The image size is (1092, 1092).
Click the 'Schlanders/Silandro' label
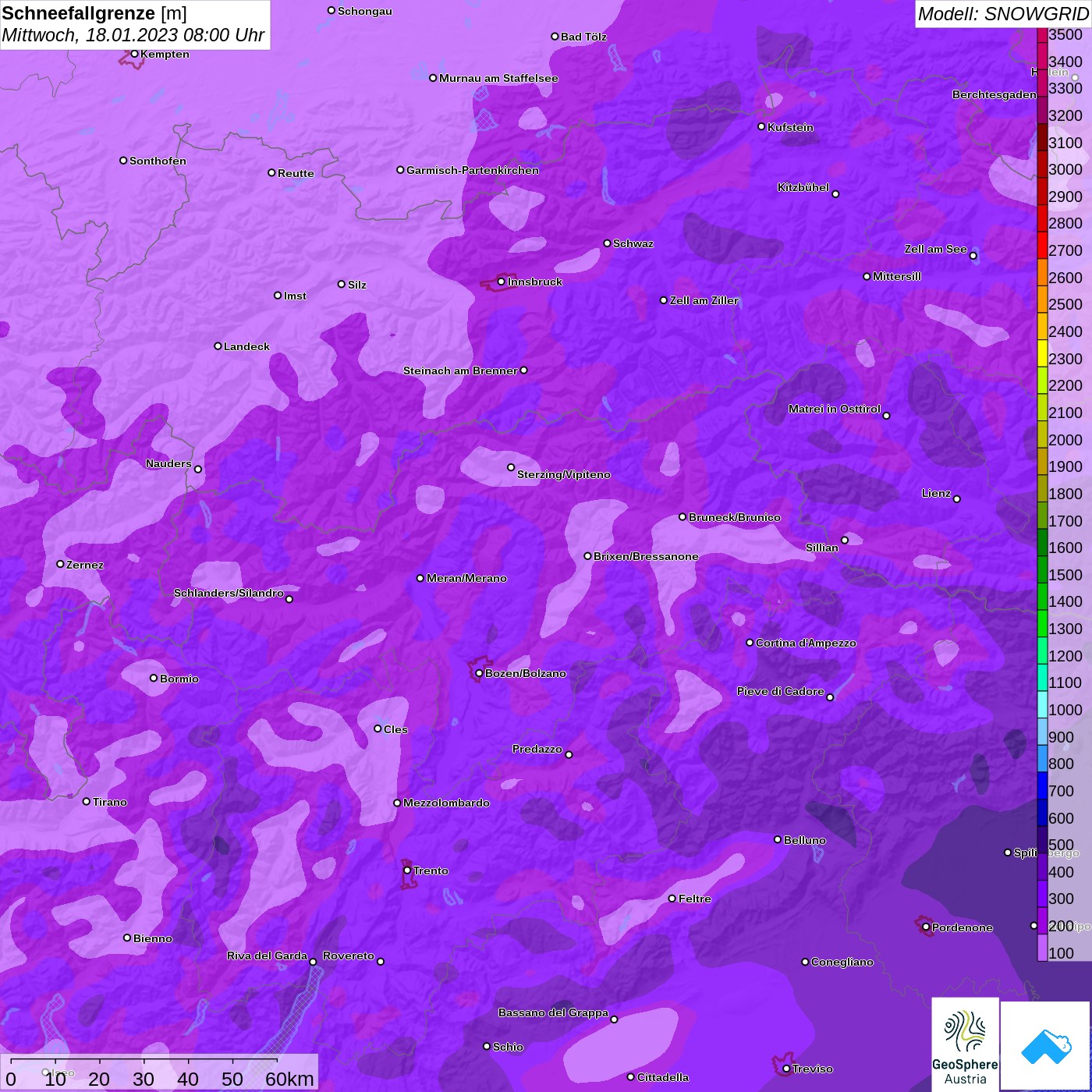(229, 593)
